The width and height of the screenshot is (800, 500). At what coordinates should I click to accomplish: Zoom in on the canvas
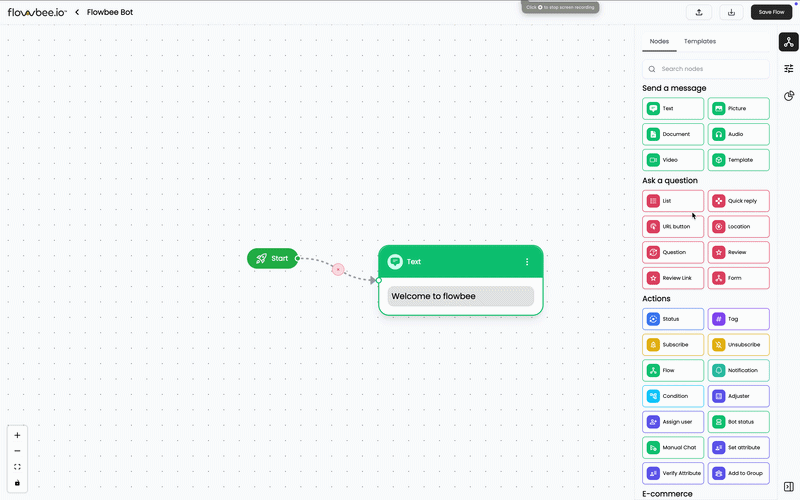17,435
